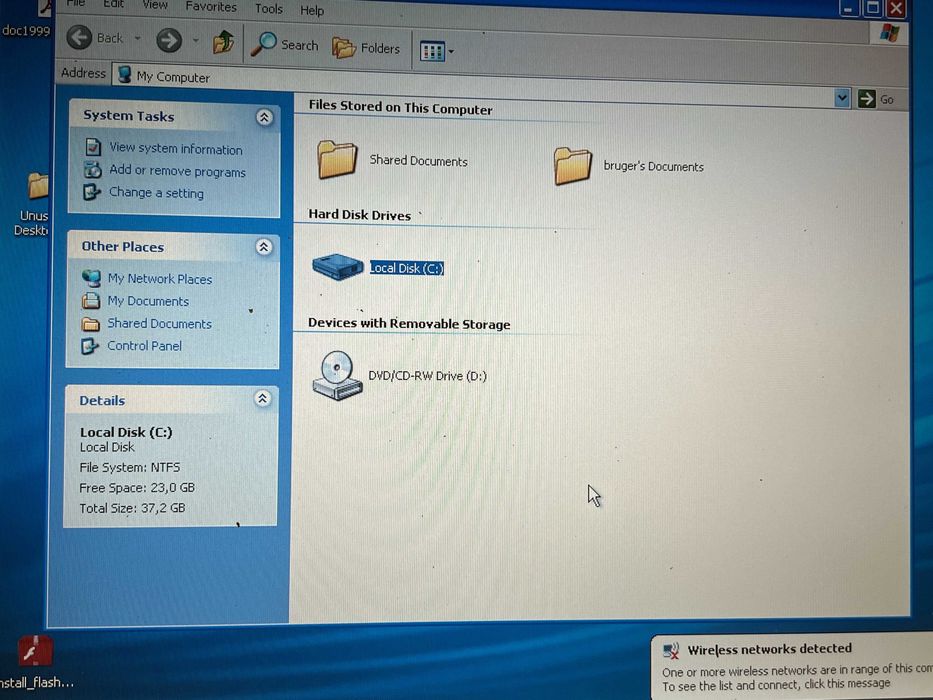Click the My Documents sidebar icon
This screenshot has height=700, width=933.
click(x=90, y=301)
